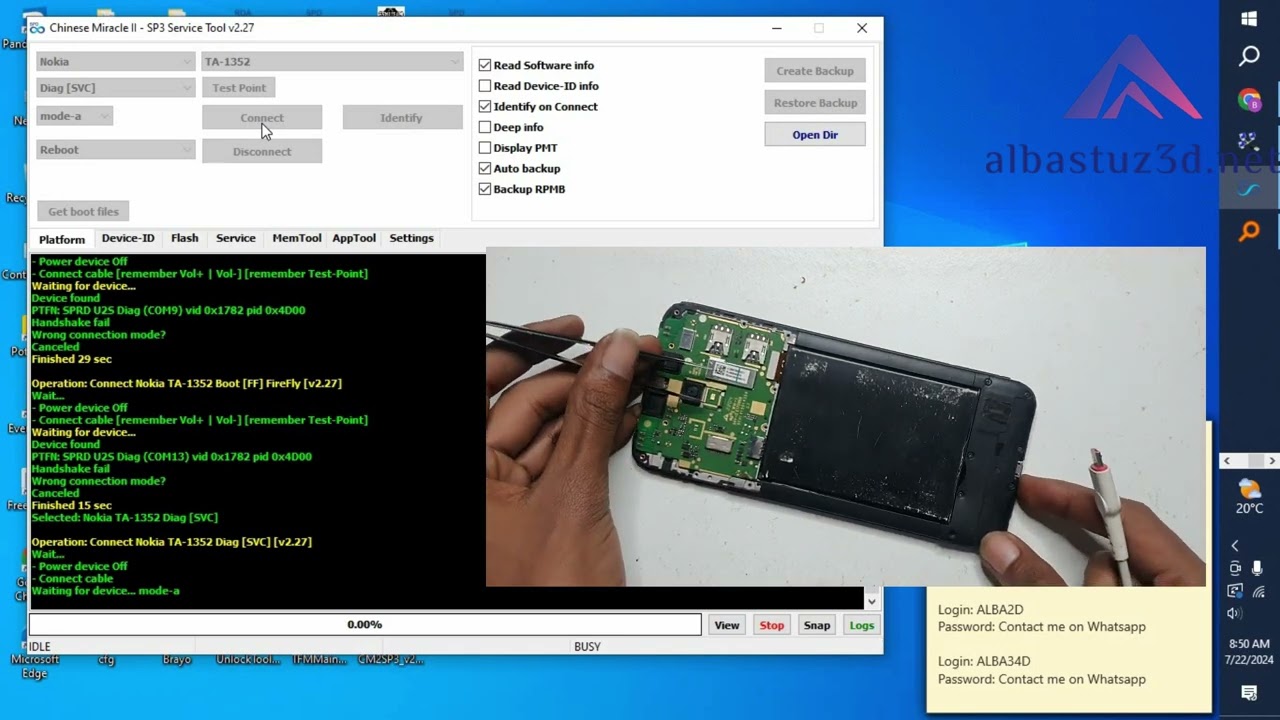Toggle Read Software info checkbox

(485, 65)
